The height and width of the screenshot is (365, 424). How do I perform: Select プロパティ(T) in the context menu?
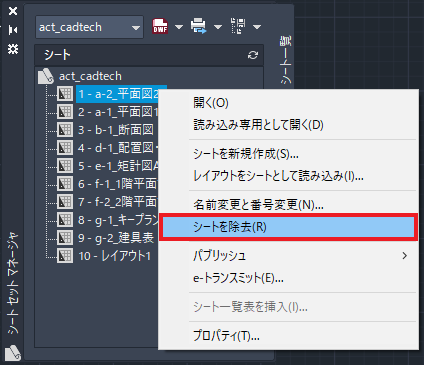coord(226,336)
